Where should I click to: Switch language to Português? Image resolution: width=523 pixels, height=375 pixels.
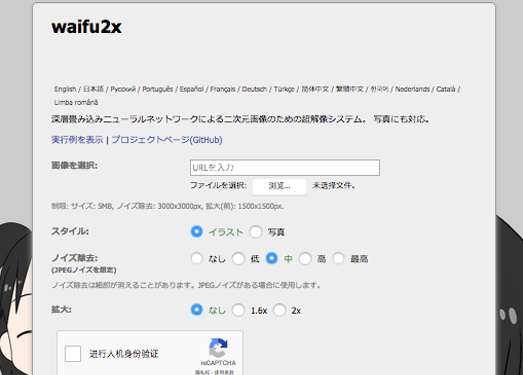pyautogui.click(x=157, y=89)
